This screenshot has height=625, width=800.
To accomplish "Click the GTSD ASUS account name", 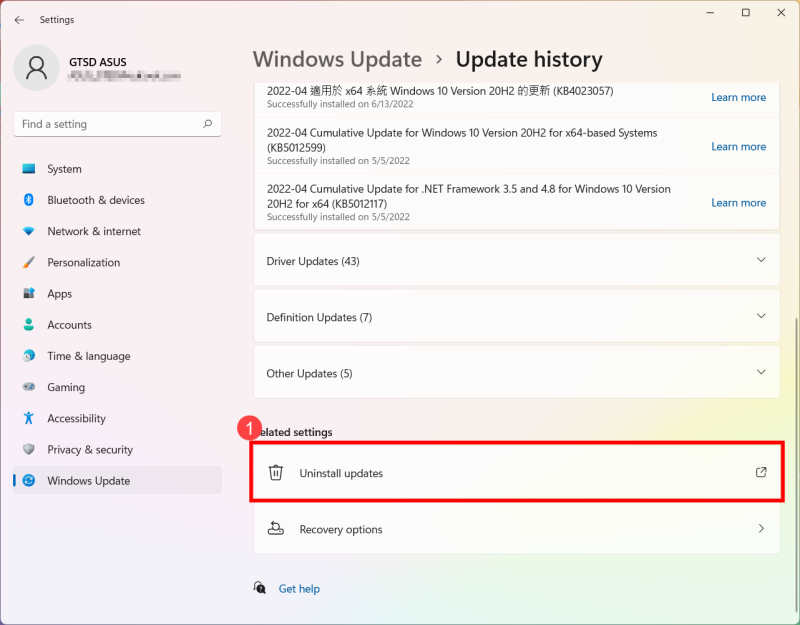I will coord(97,62).
